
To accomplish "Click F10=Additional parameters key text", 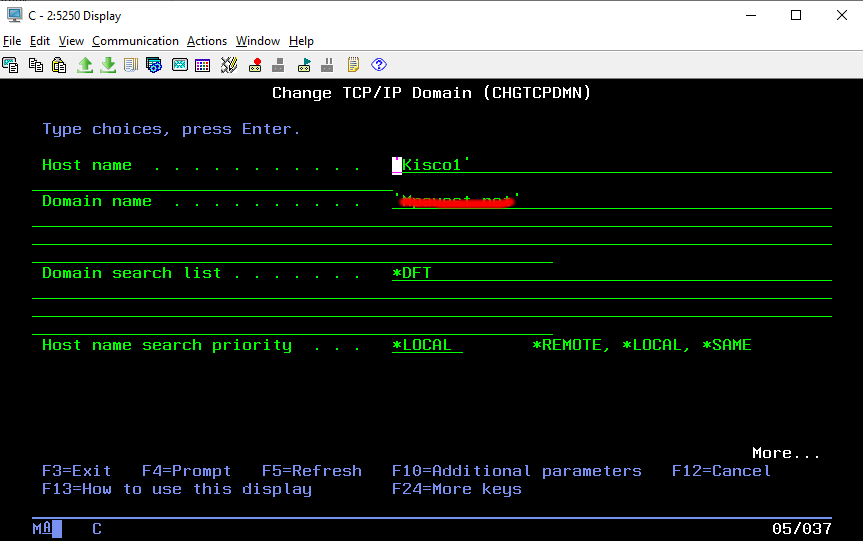I will point(516,471).
